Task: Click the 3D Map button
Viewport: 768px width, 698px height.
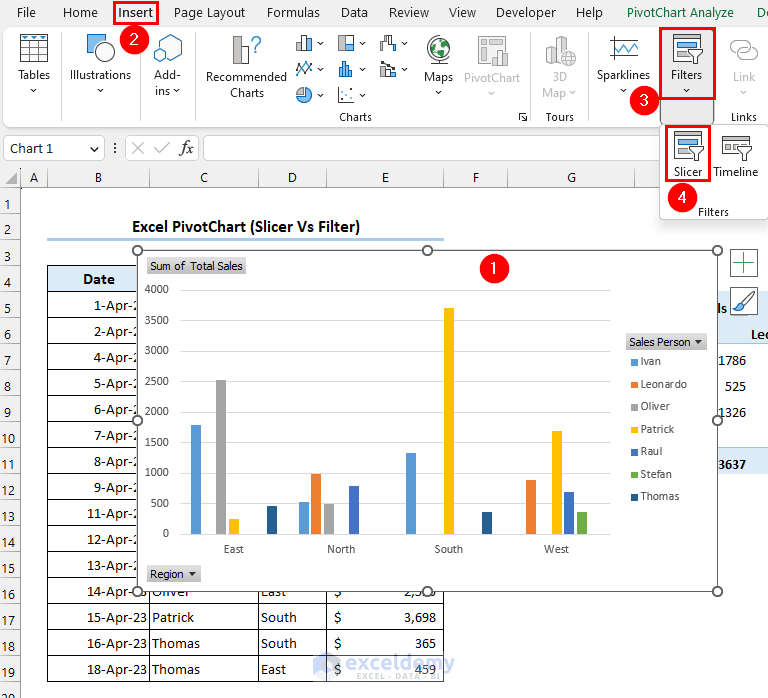Action: click(559, 67)
